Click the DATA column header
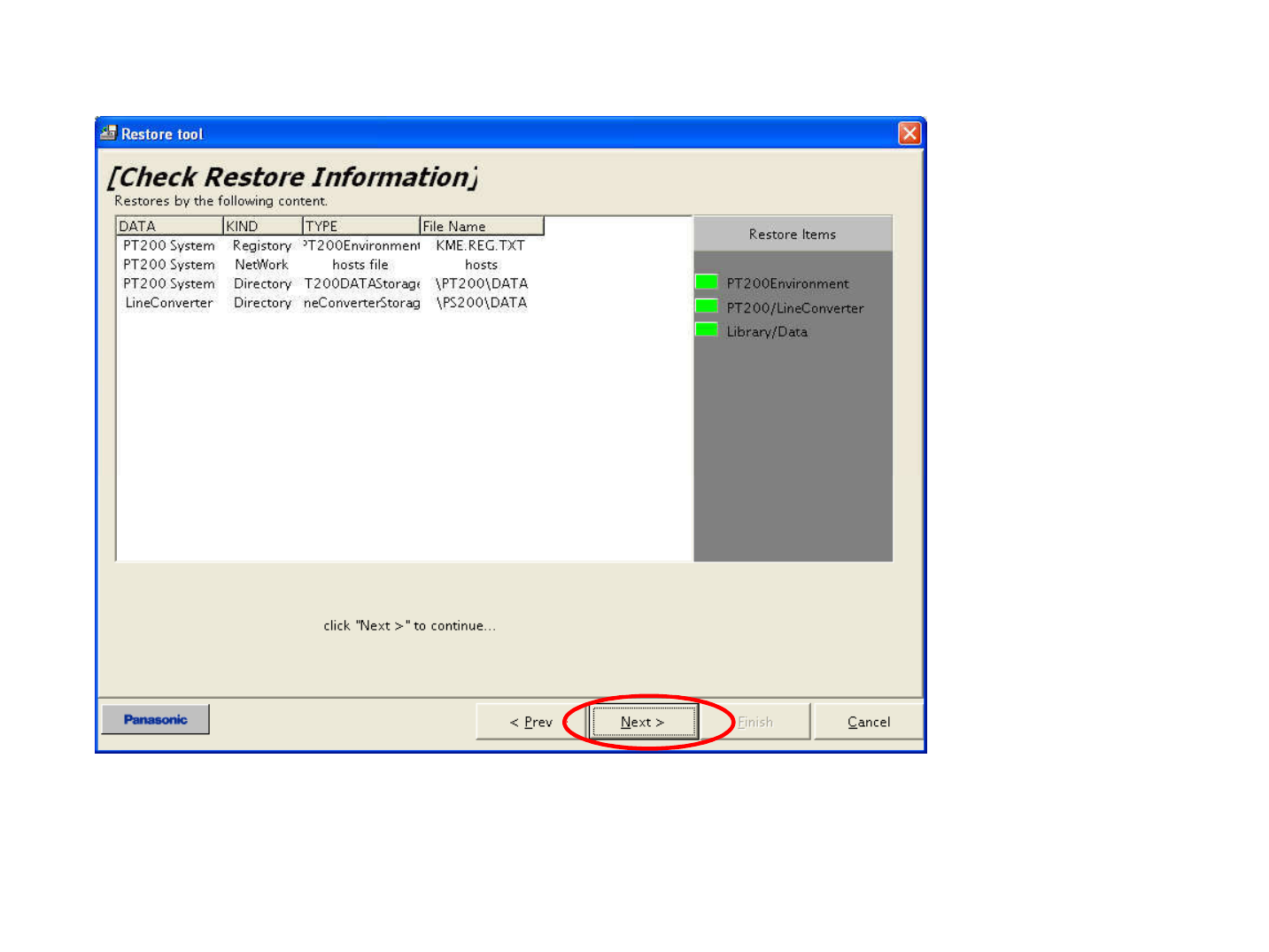The image size is (1269, 952). click(x=169, y=226)
